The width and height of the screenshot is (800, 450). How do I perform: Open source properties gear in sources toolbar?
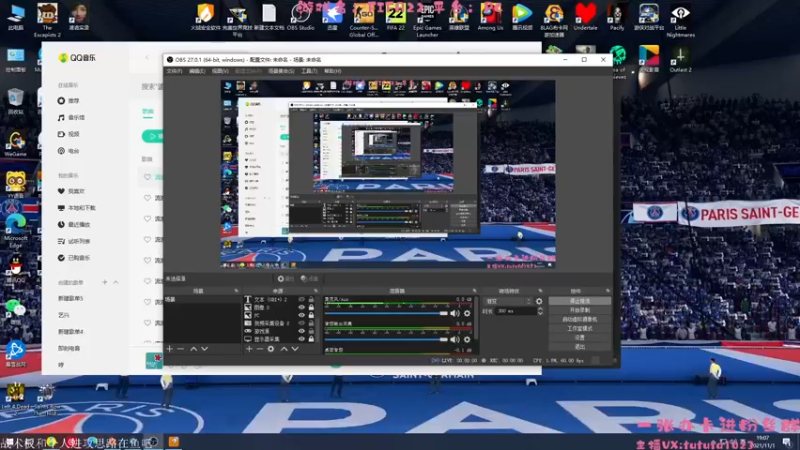[x=271, y=349]
